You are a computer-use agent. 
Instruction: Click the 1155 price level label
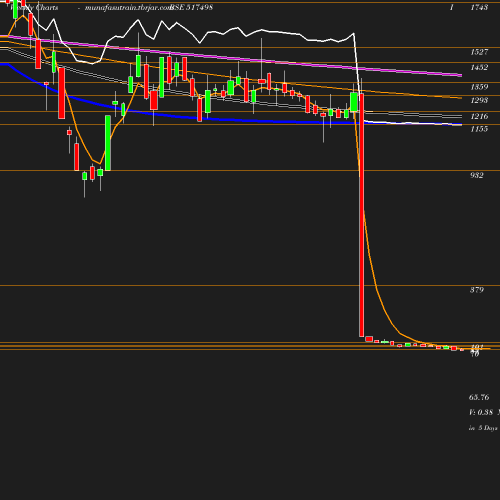pyautogui.click(x=479, y=129)
